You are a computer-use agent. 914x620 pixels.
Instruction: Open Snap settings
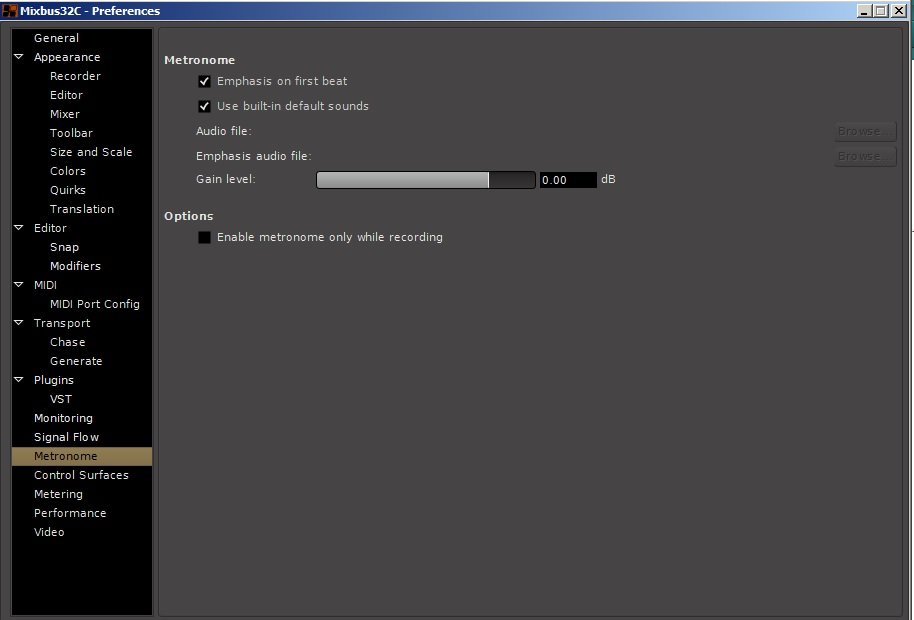[64, 247]
